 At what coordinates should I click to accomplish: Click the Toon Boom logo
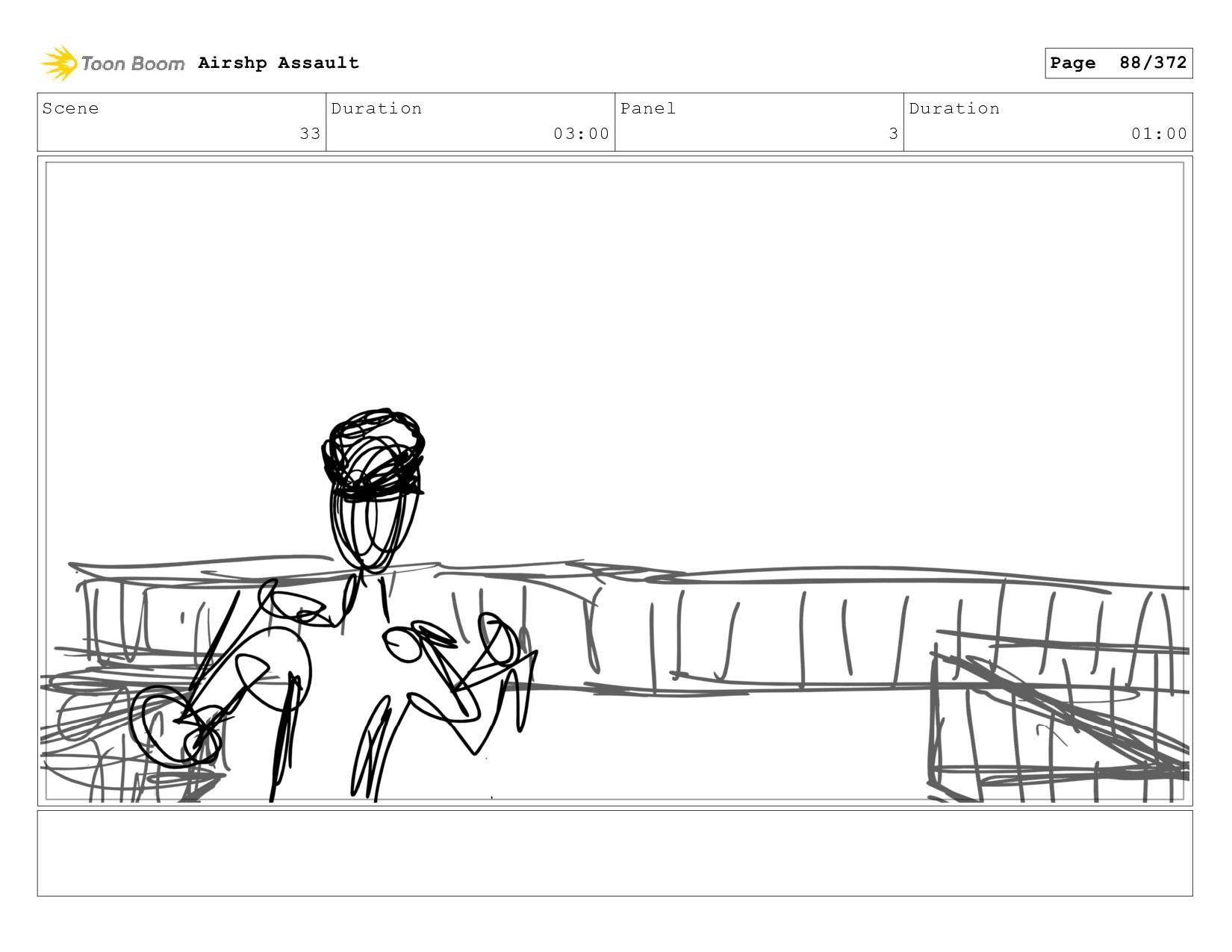(x=112, y=63)
